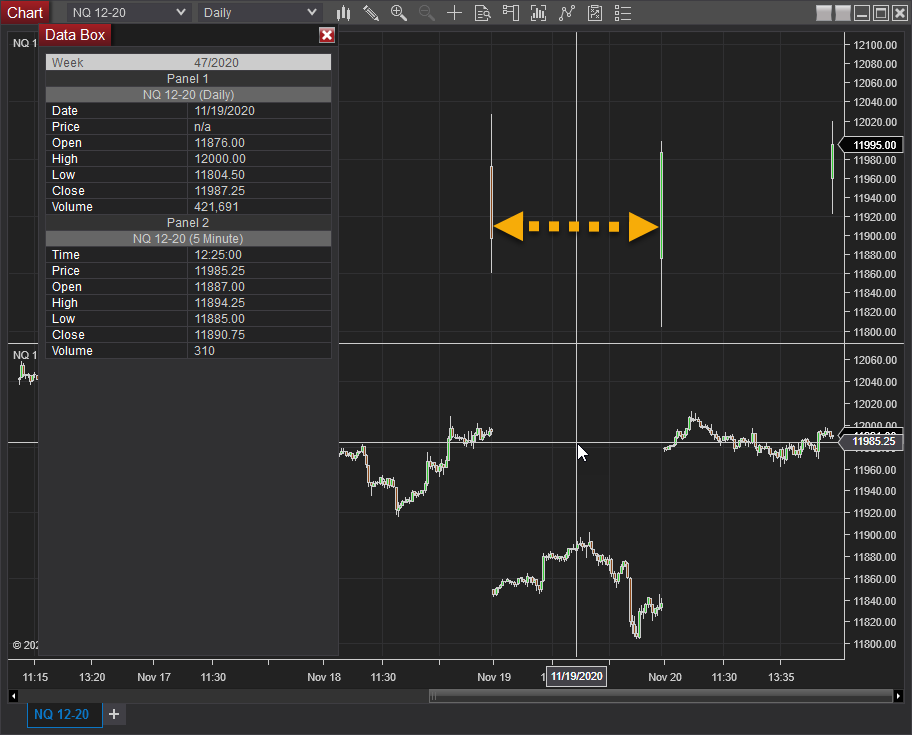Screen dimensions: 912x735
Task: Click the daily Price value n/a
Action: click(x=202, y=127)
